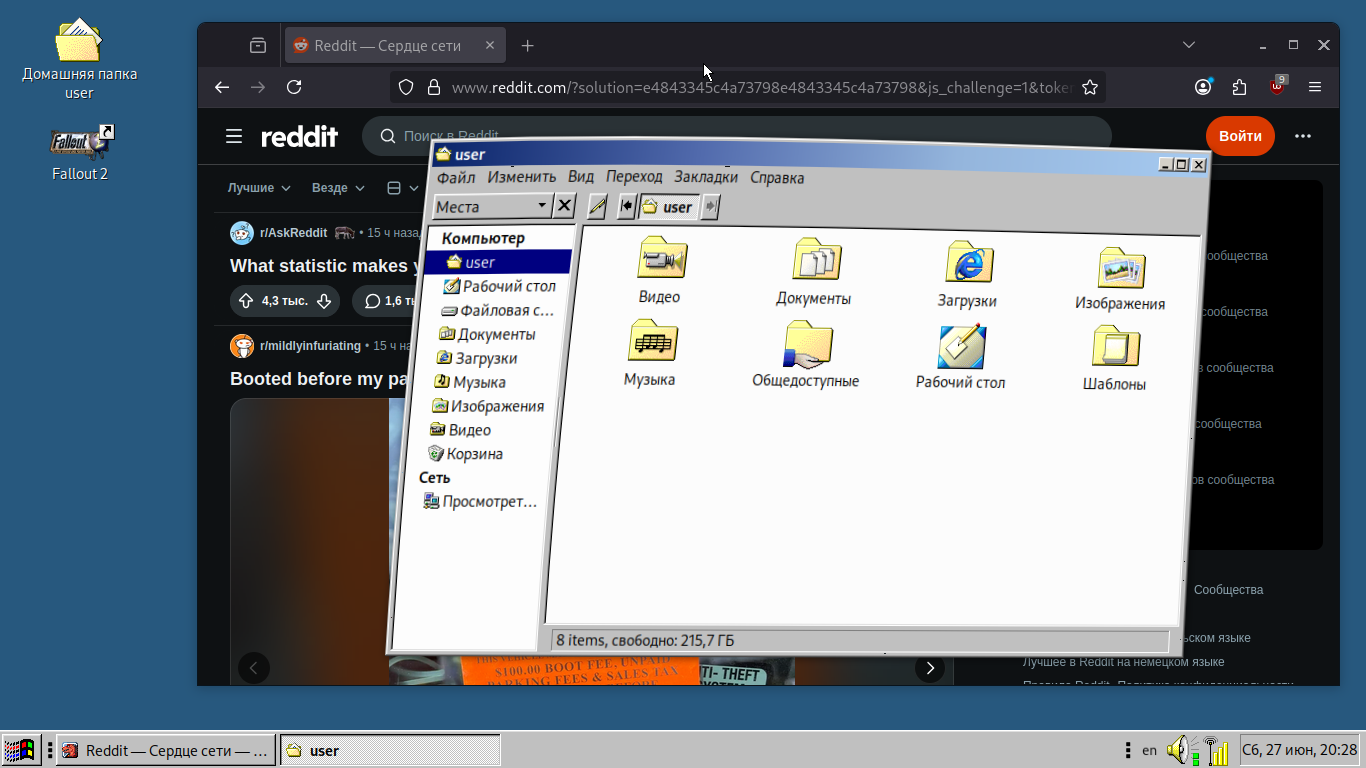Image resolution: width=1366 pixels, height=768 pixels.
Task: Go back in the browser history
Action: coord(222,87)
